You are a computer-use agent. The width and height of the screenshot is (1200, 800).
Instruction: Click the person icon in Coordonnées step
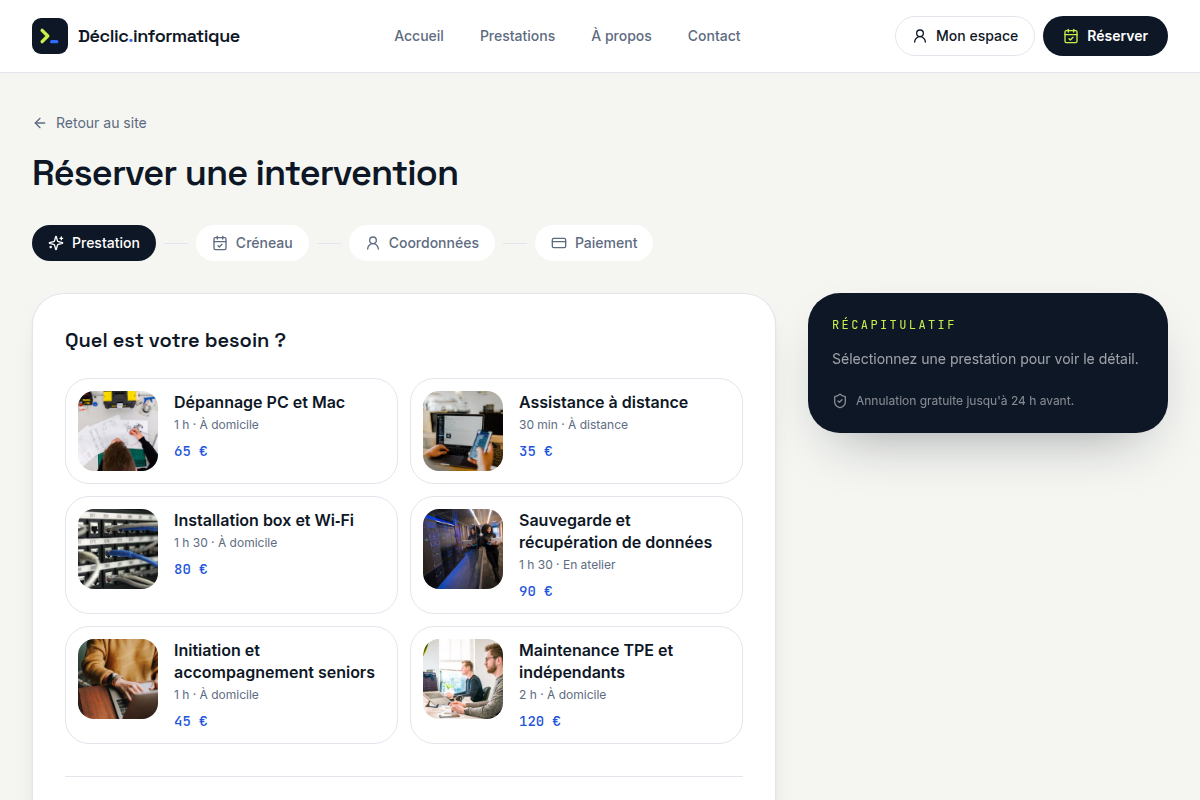[x=373, y=243]
